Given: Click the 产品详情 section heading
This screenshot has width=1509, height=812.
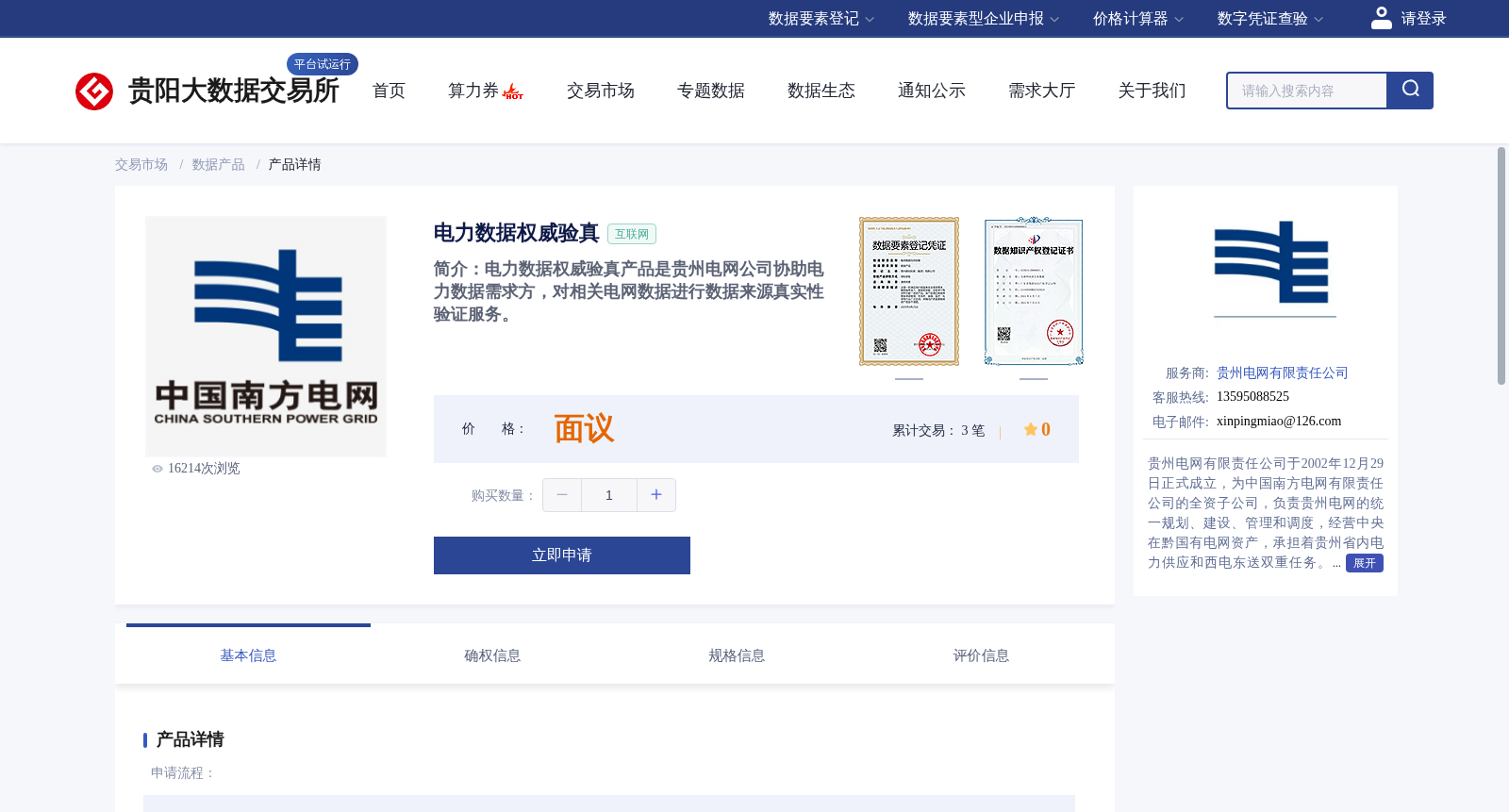Looking at the screenshot, I should [x=190, y=739].
